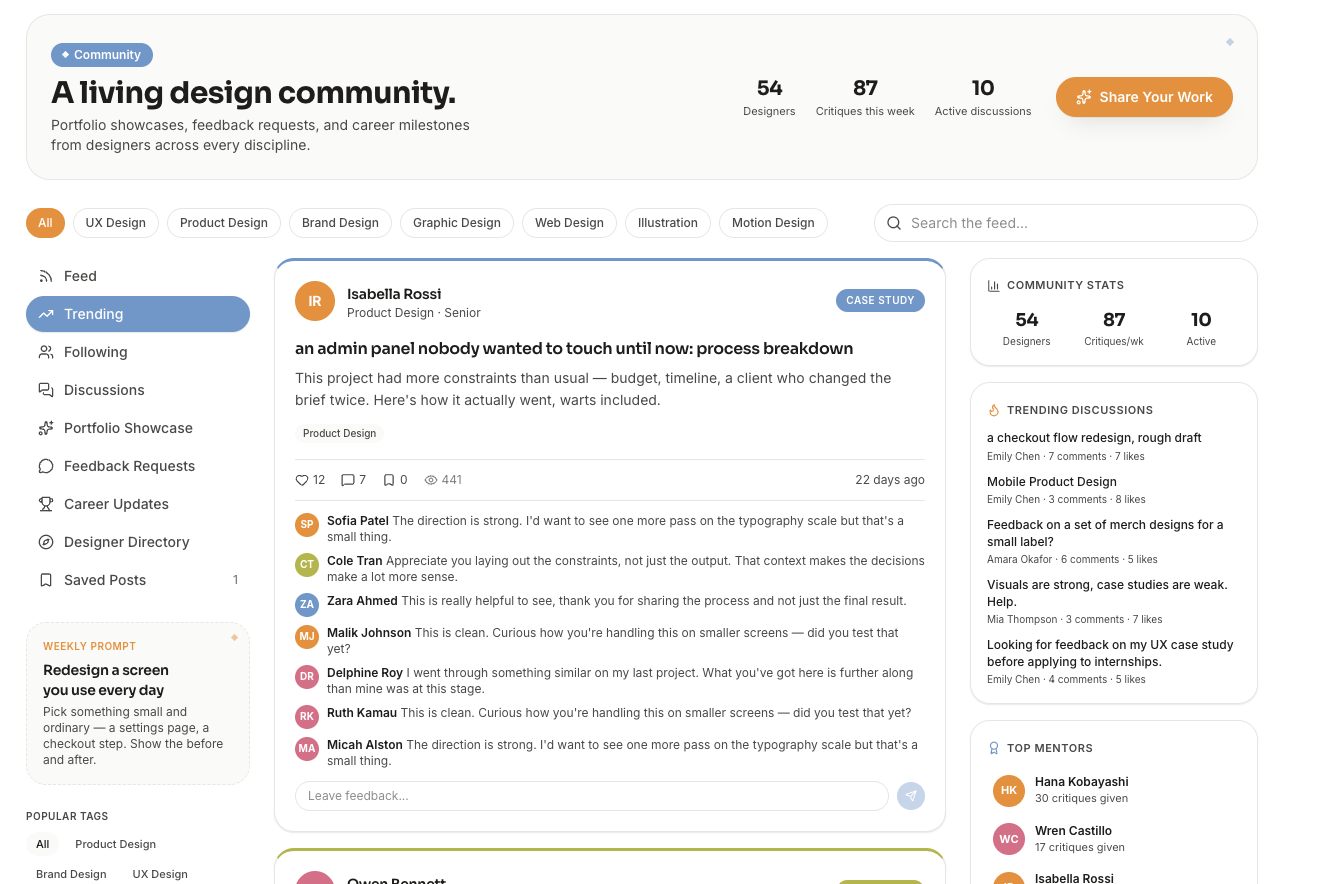Filter feed by Brand Design chip

click(x=340, y=223)
